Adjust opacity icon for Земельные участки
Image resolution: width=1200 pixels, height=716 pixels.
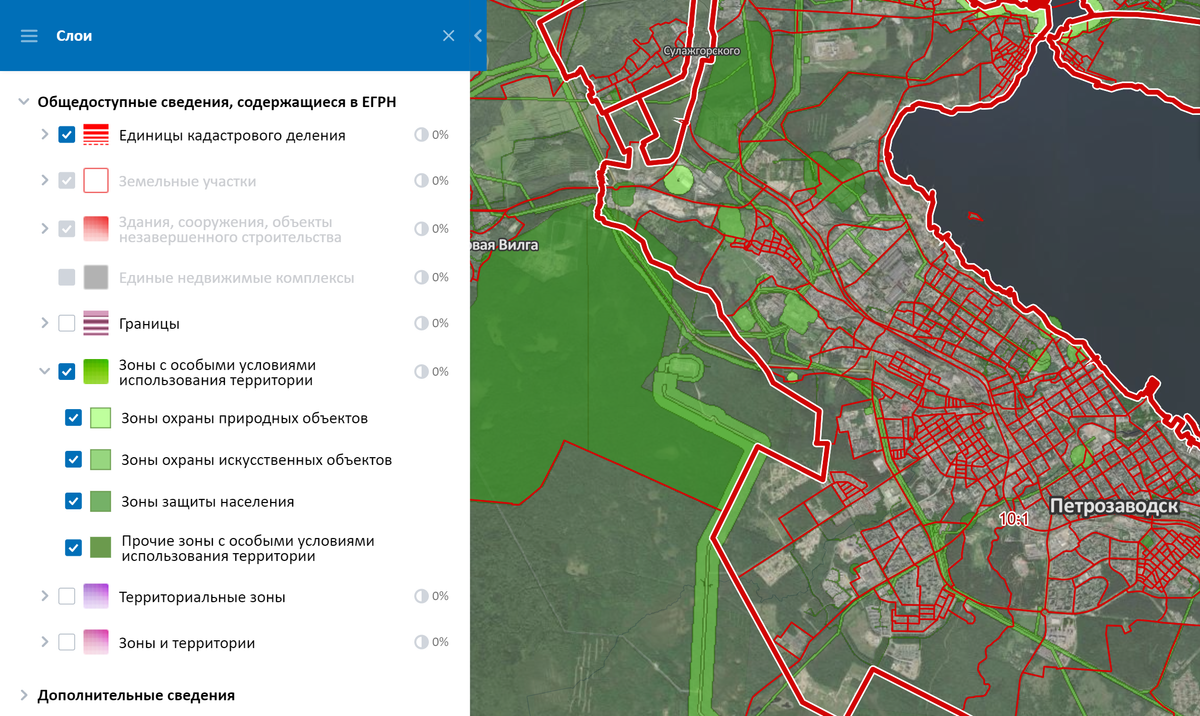421,181
